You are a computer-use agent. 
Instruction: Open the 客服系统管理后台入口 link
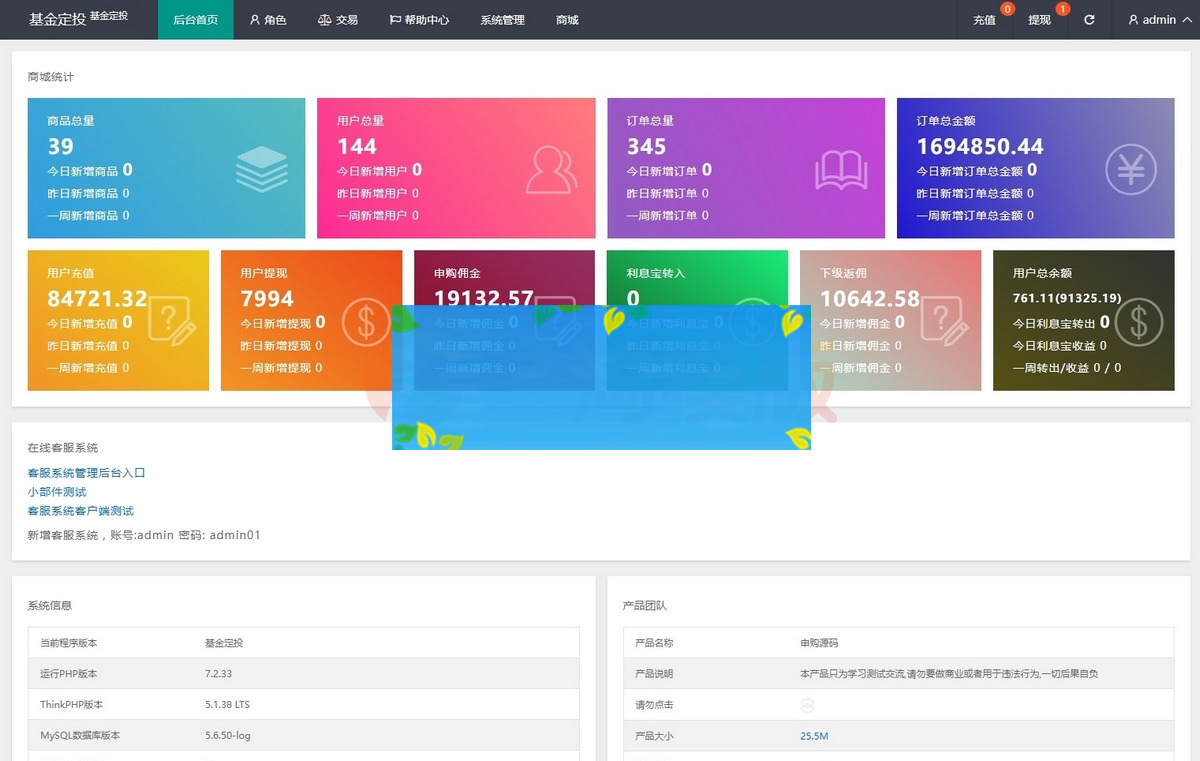click(86, 473)
